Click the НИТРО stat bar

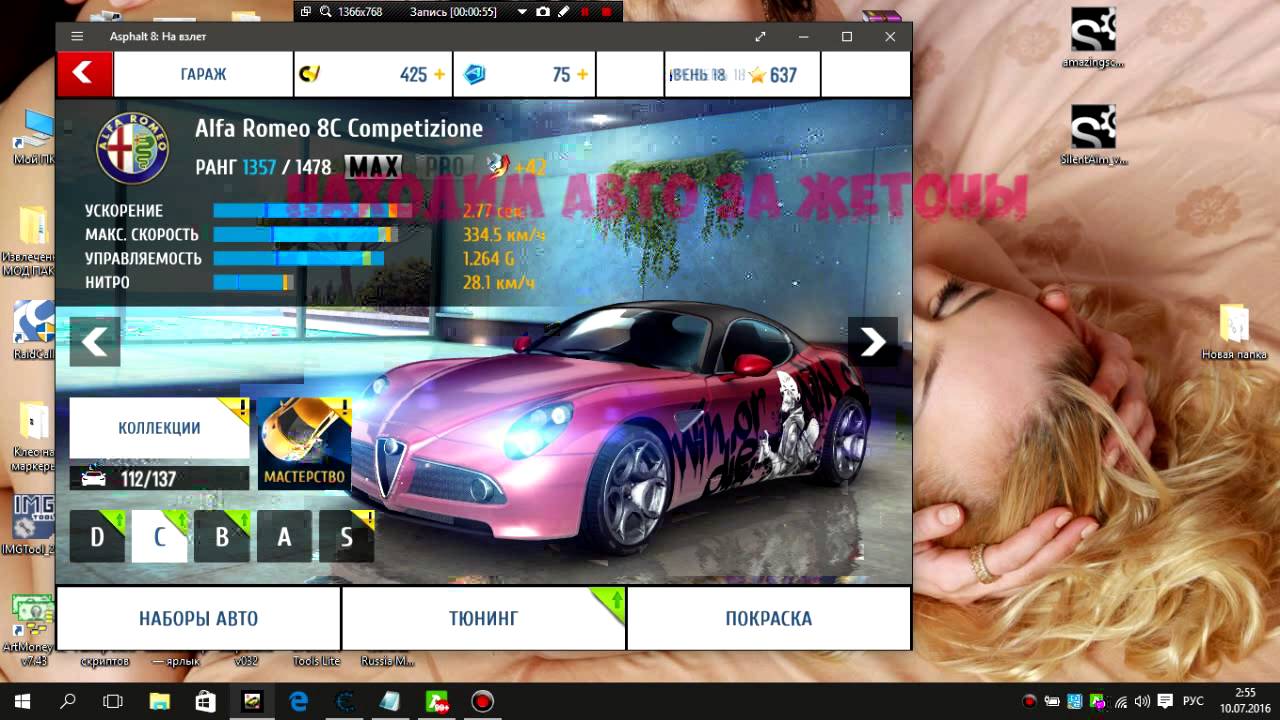point(253,283)
